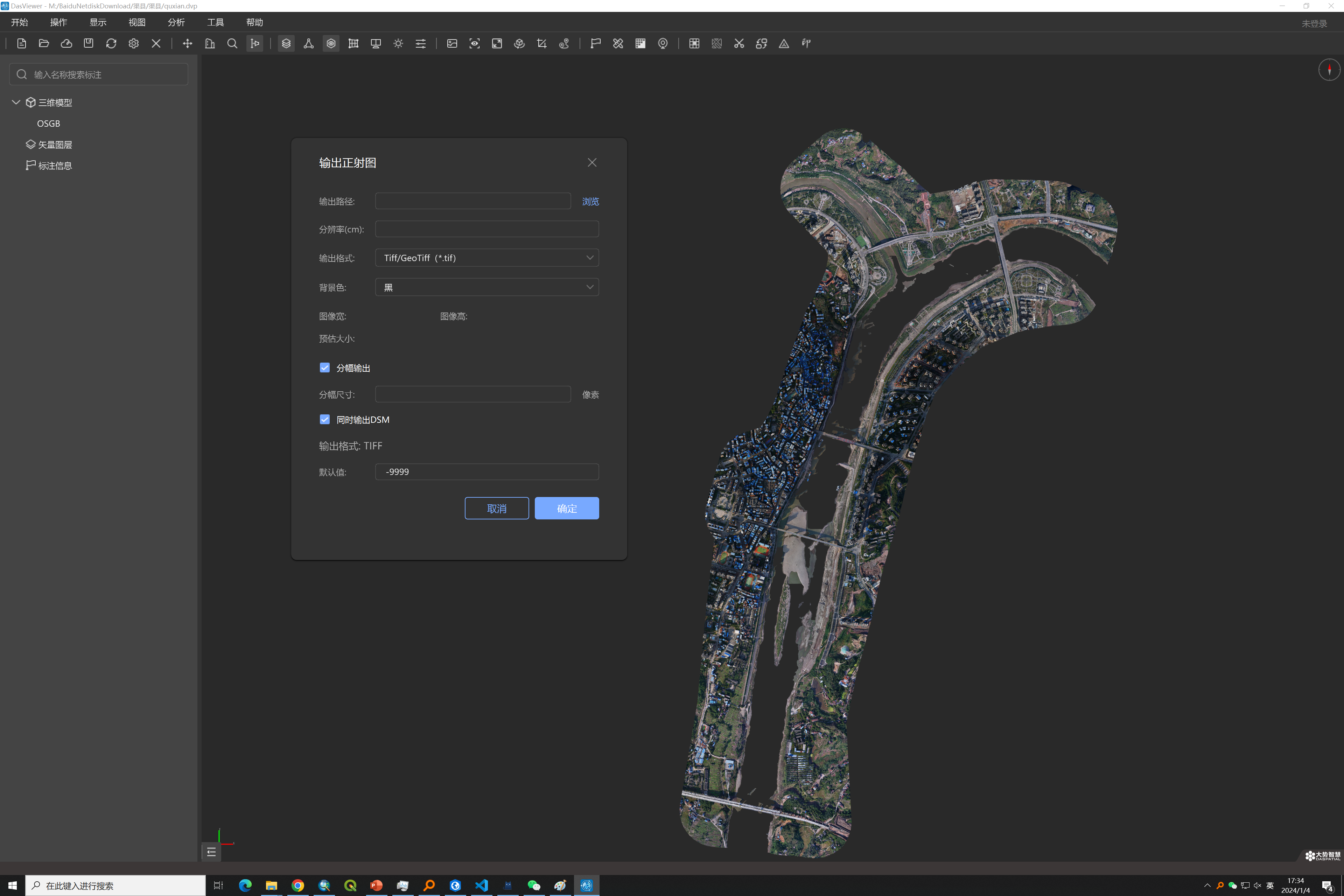Image resolution: width=1344 pixels, height=896 pixels.
Task: Toggle the stacked layers toolbar icon
Action: click(x=286, y=43)
